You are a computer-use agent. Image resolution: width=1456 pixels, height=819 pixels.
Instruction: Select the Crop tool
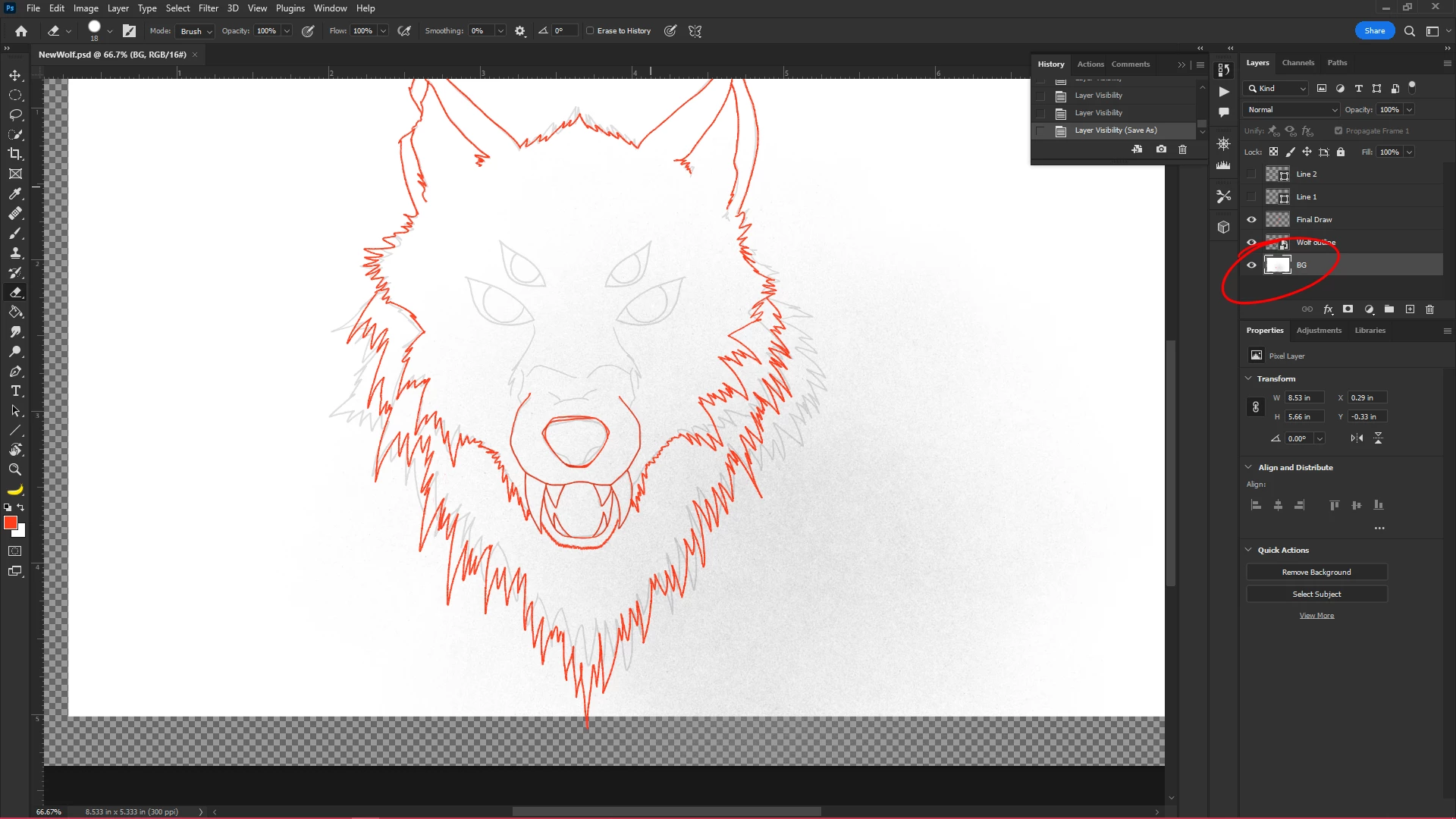click(15, 154)
